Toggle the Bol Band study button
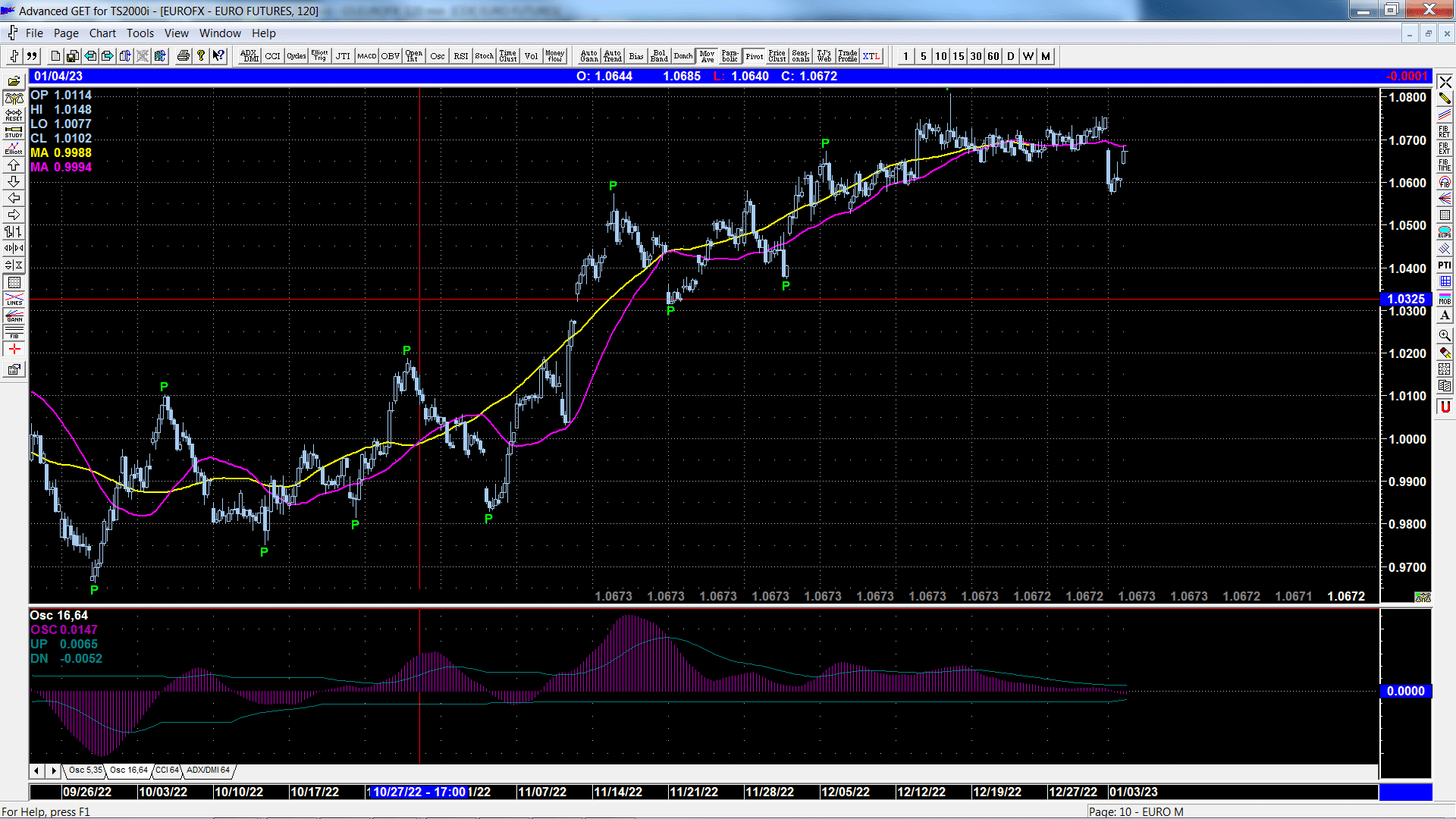 click(x=660, y=56)
